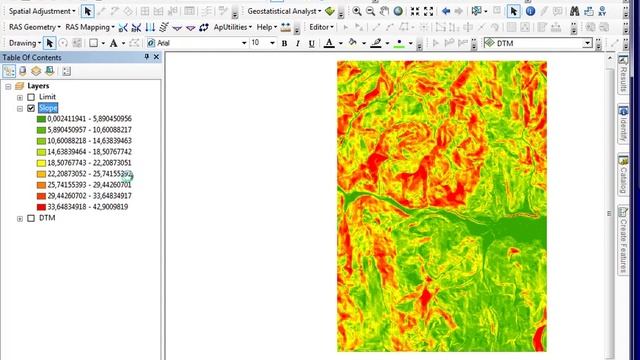Select the Drawing text tool

tap(113, 43)
